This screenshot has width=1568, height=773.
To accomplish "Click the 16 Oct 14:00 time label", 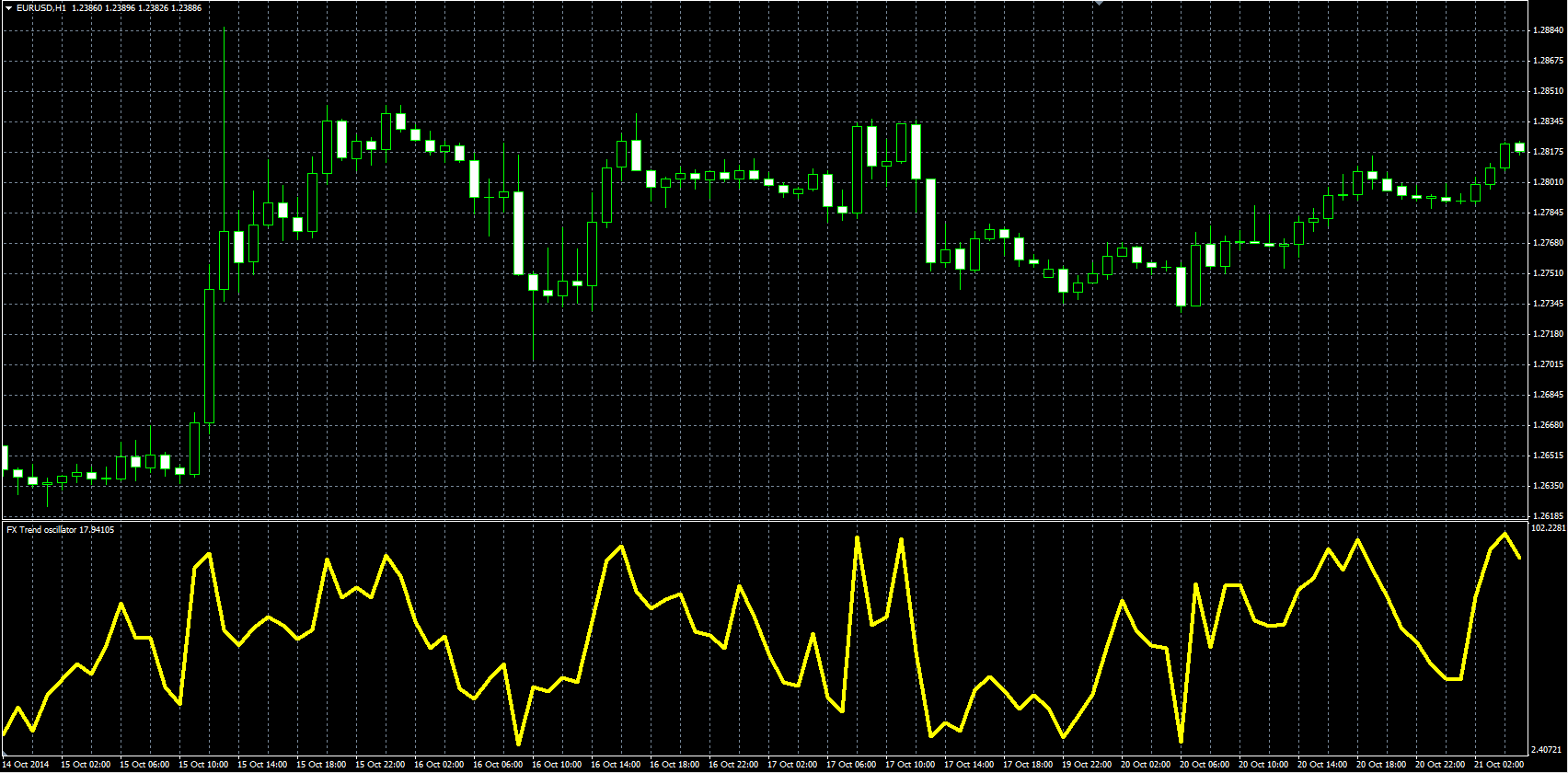I will [616, 764].
